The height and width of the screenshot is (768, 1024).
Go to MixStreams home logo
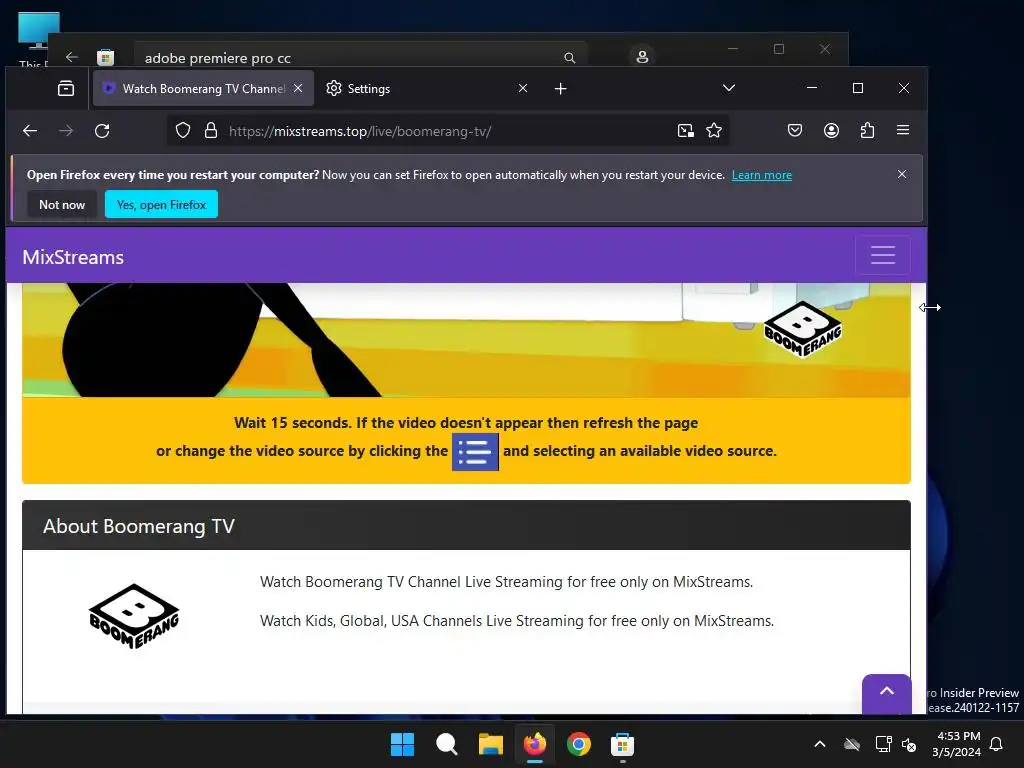(73, 257)
